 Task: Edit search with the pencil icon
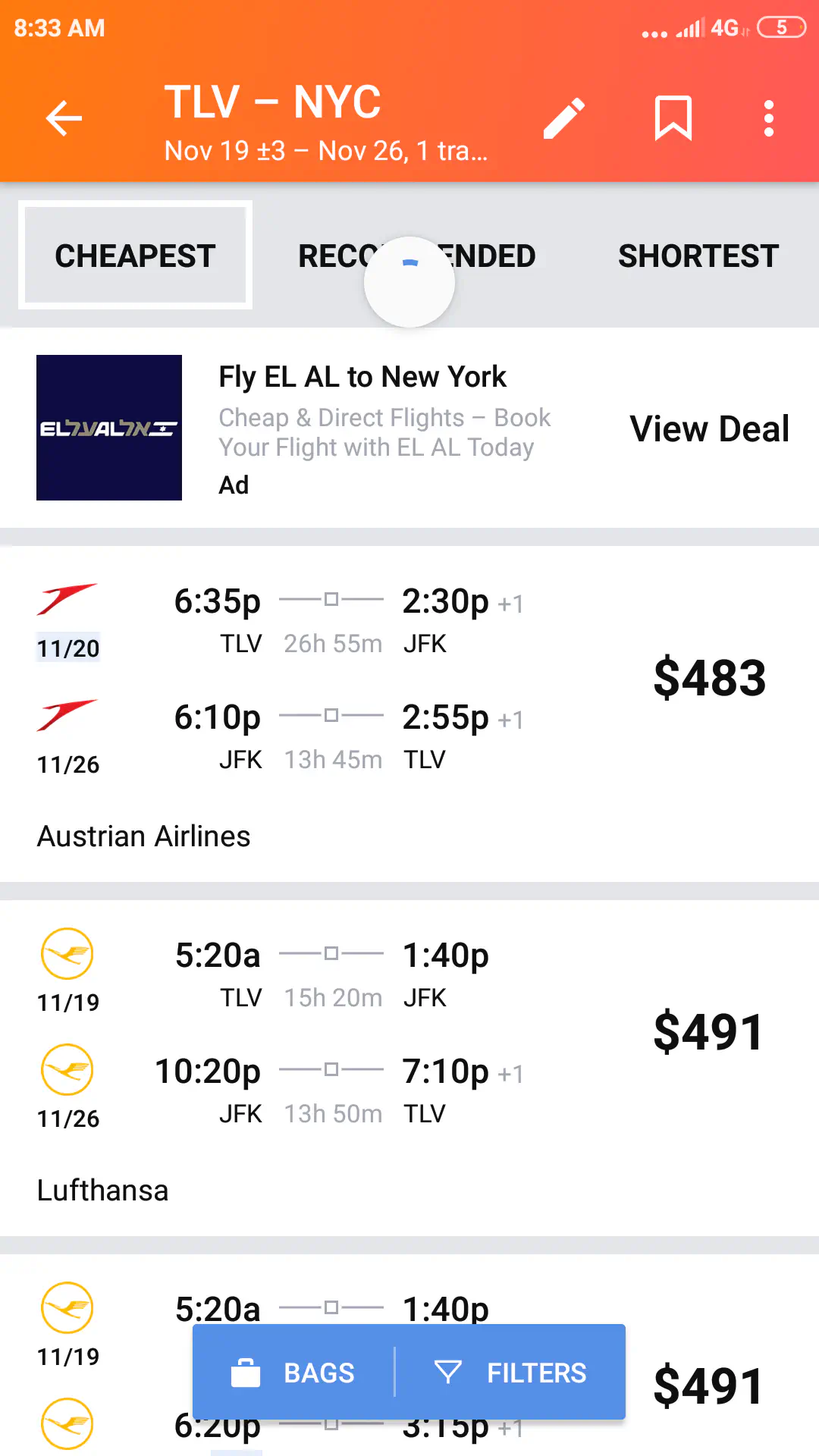tap(564, 118)
